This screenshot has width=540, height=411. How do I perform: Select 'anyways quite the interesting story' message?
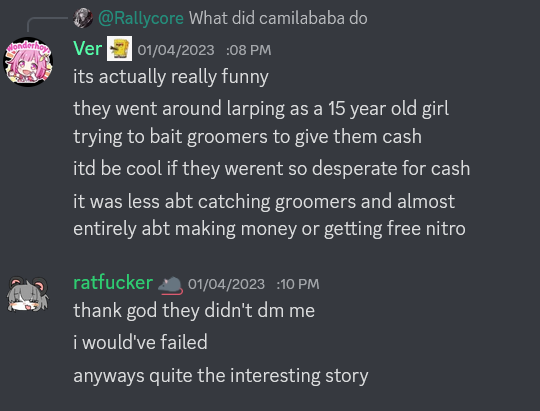pyautogui.click(x=221, y=376)
